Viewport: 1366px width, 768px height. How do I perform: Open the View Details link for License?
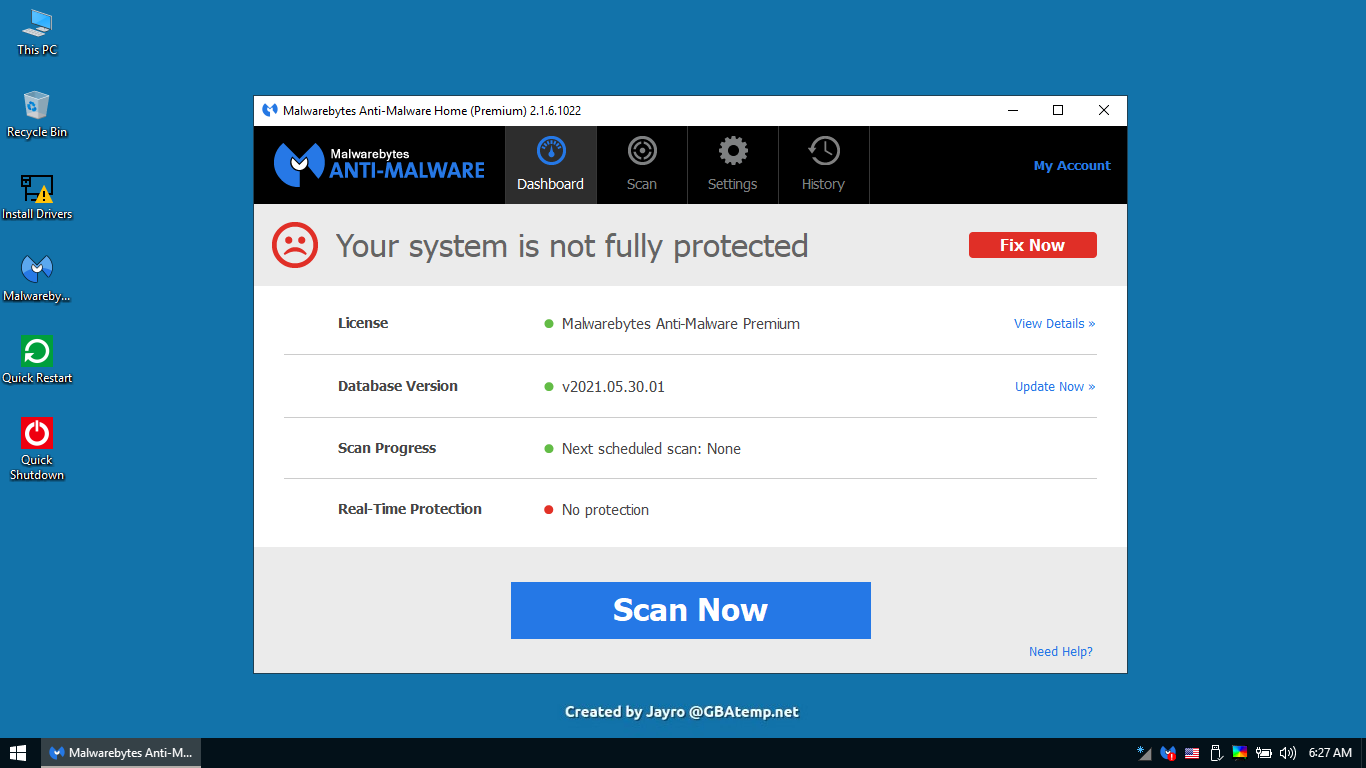1054,324
